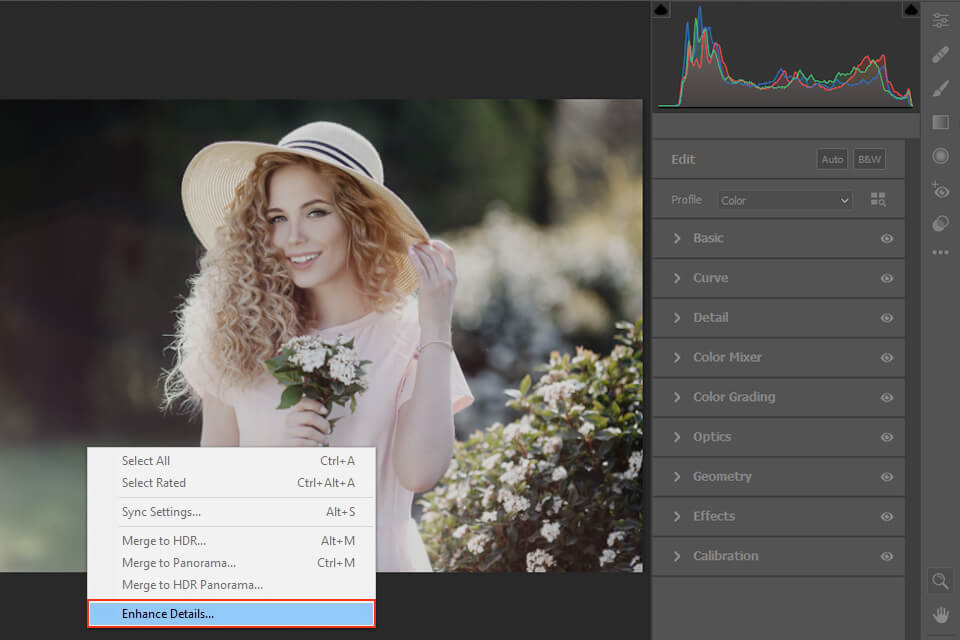Select the Graduated Filter tool
This screenshot has height=640, width=960.
pyautogui.click(x=940, y=122)
